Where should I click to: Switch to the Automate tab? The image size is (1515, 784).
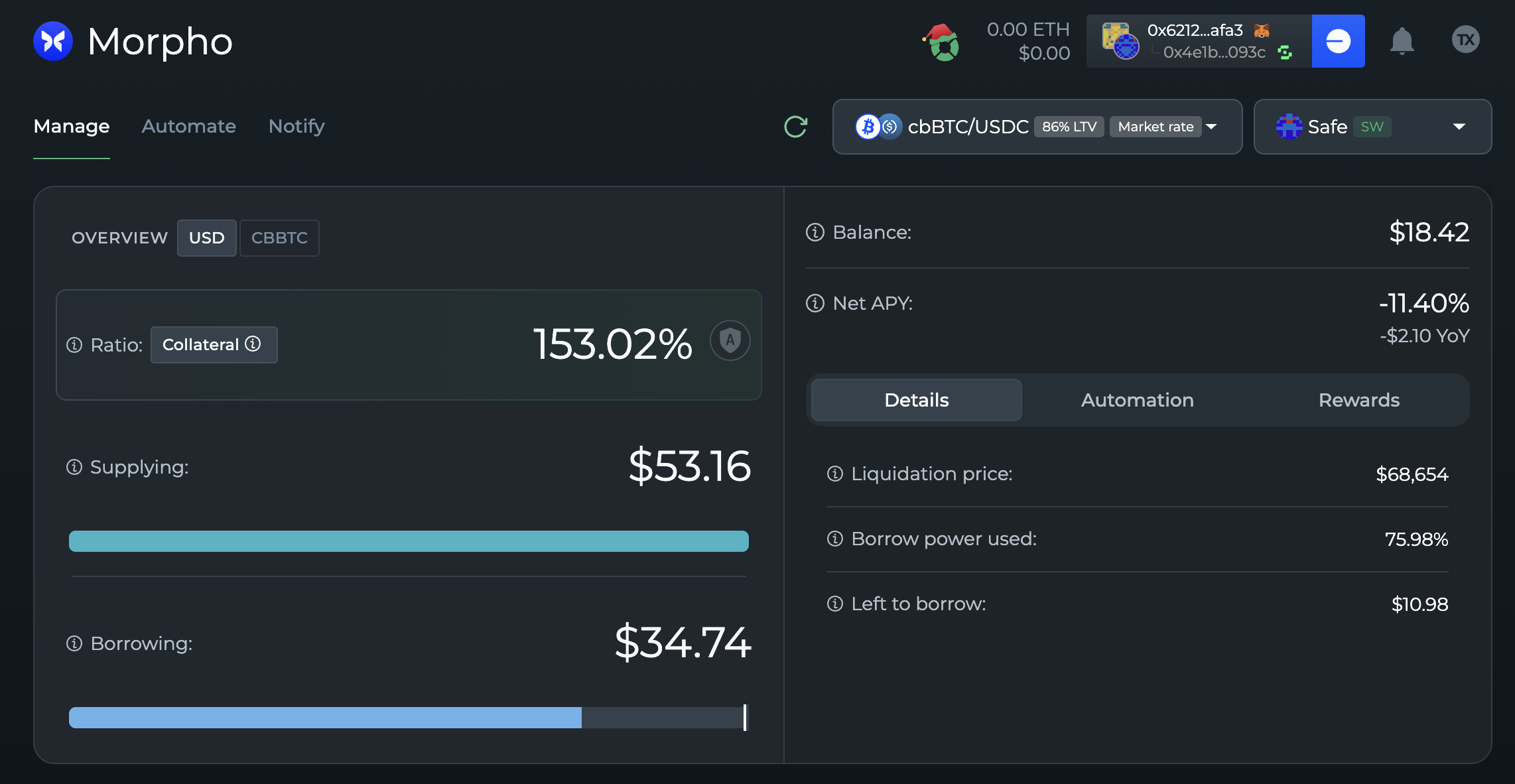pos(189,126)
